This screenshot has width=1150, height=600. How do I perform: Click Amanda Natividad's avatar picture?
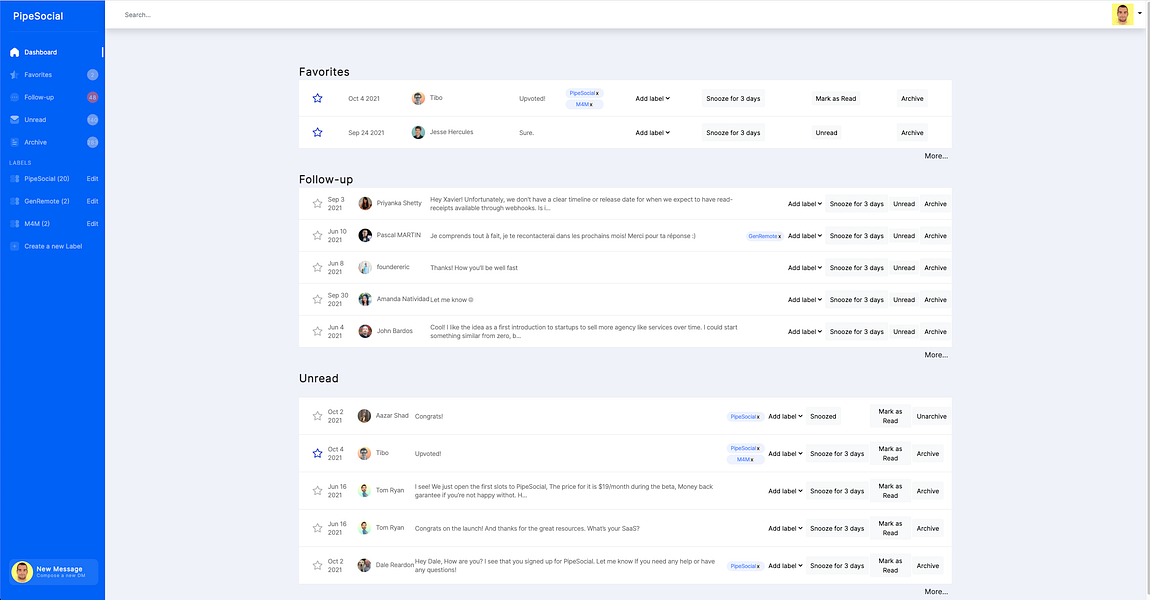click(365, 299)
